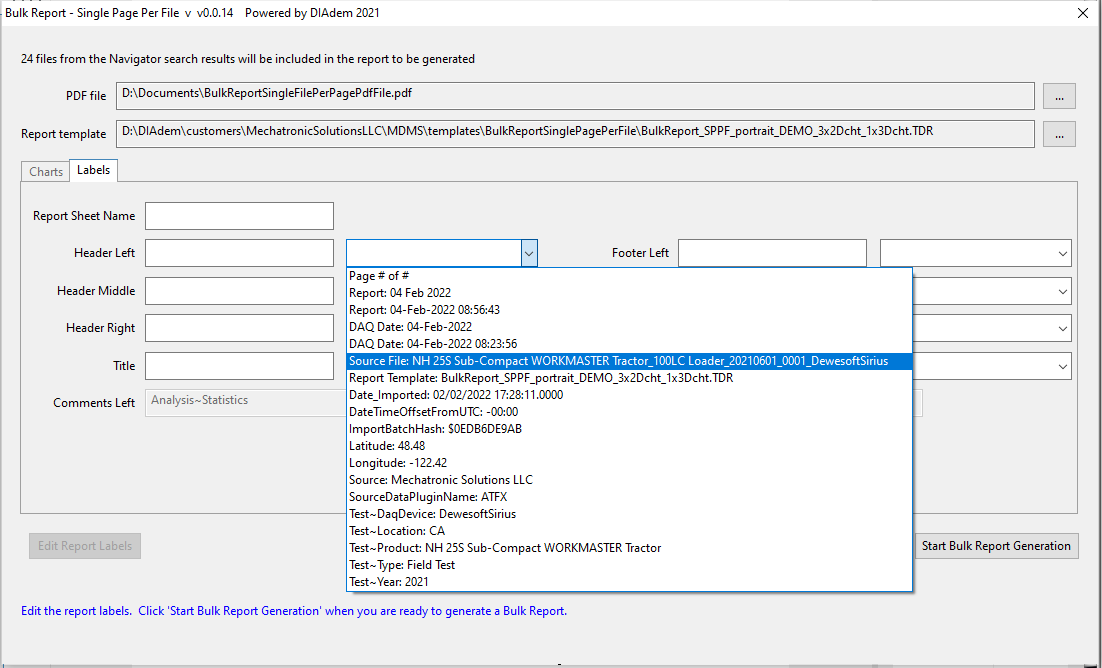Viewport: 1102px width, 668px height.
Task: Expand the Footer Left dropdown
Action: pyautogui.click(x=1062, y=254)
